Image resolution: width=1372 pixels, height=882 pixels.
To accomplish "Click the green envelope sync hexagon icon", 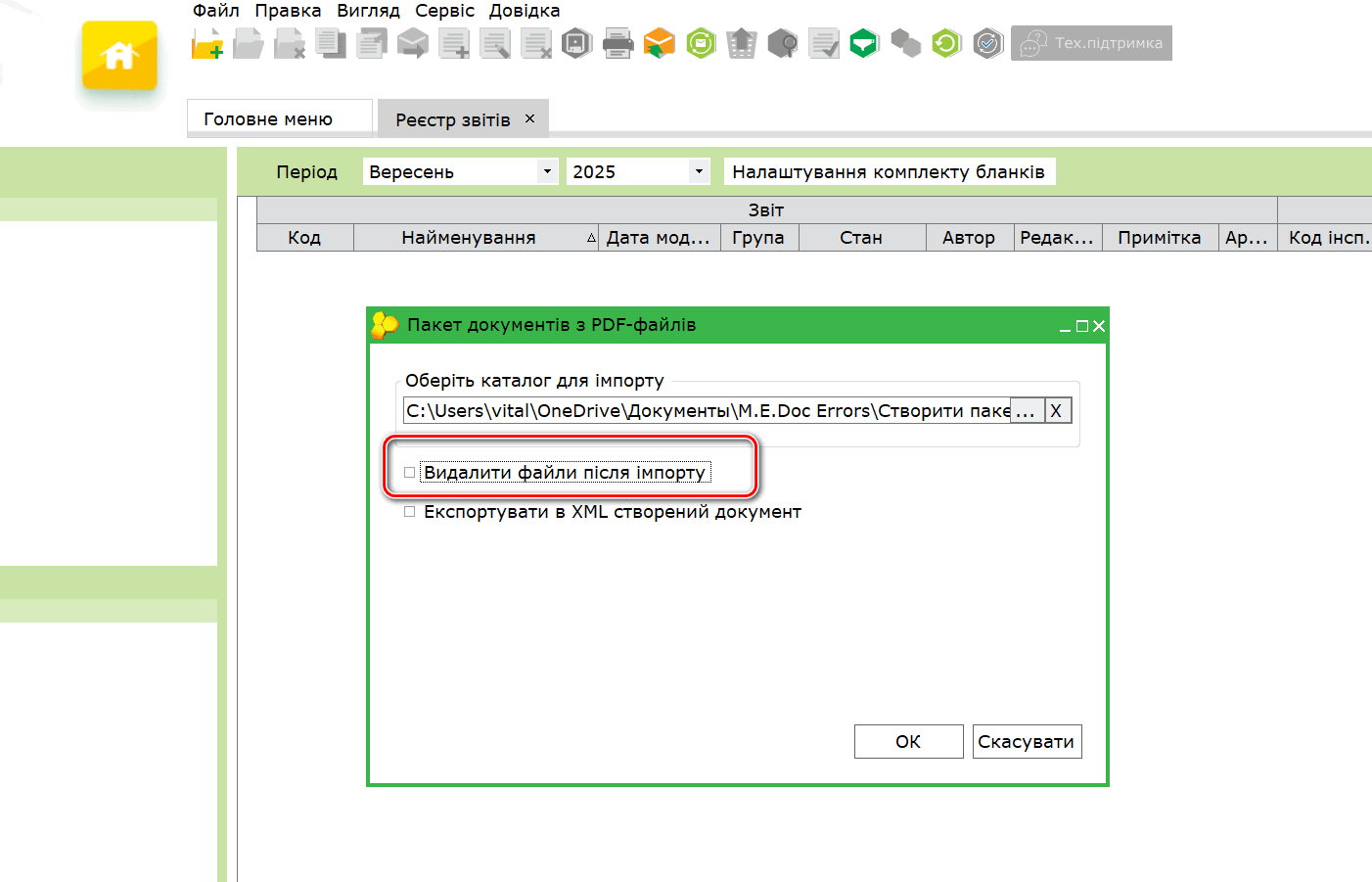I will (701, 44).
